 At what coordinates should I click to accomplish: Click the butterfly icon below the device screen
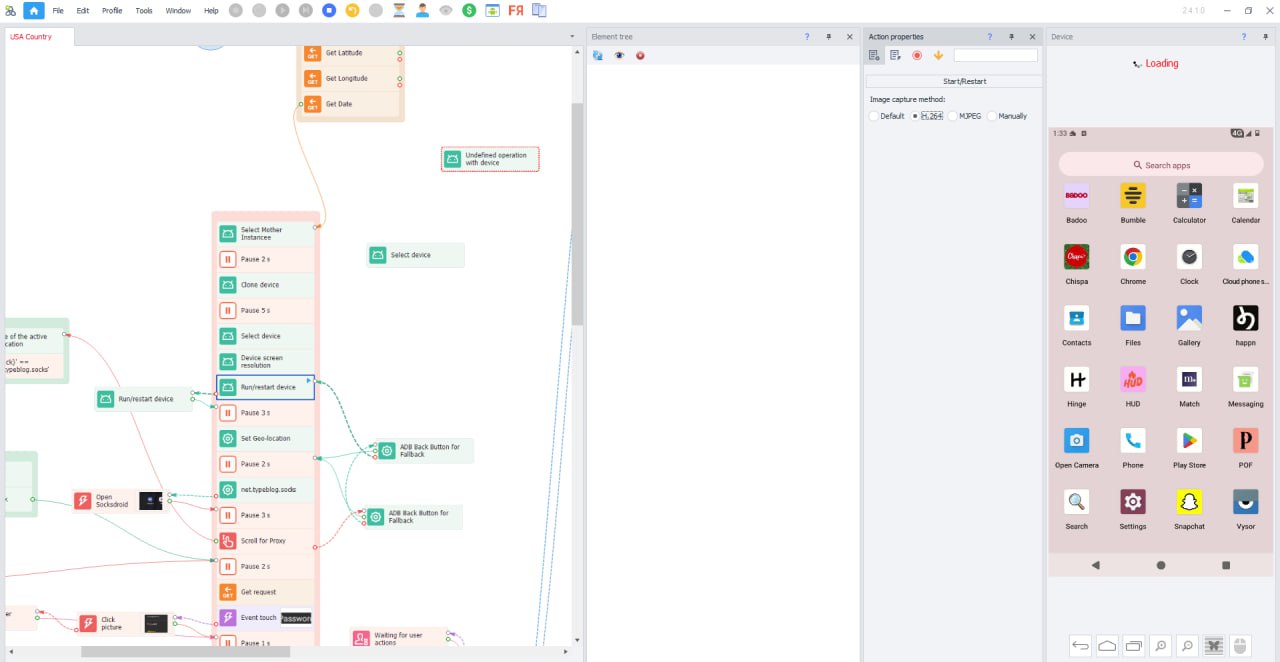pos(1214,646)
